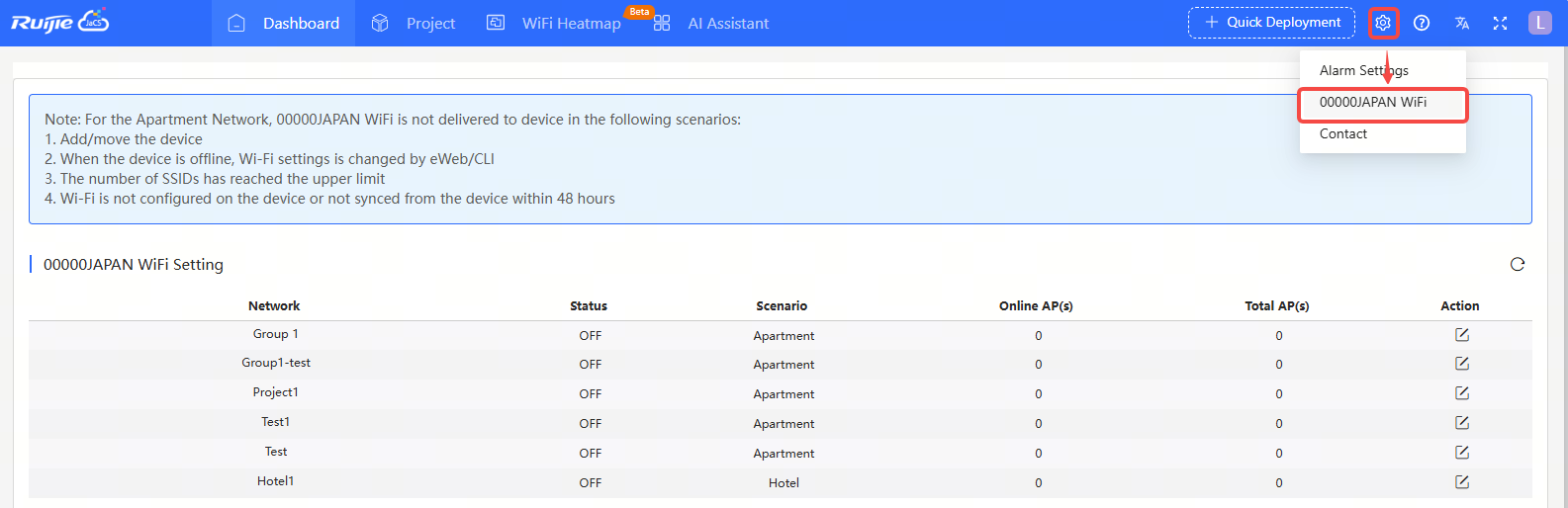Screen dimensions: 1568x508
Task: Open the language translation icon
Action: click(x=1462, y=23)
